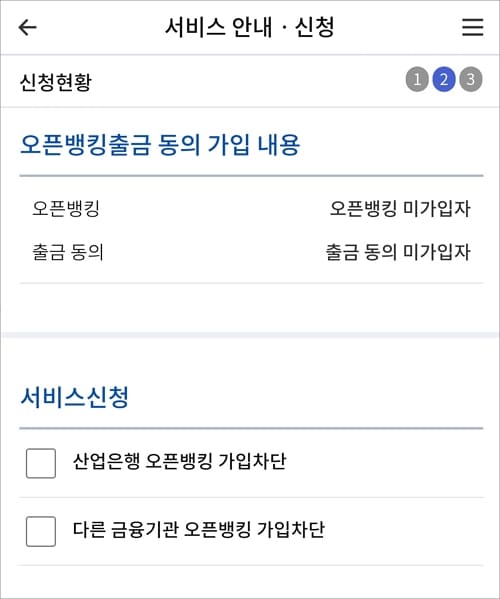Select step 3 circle indicator

pos(471,79)
